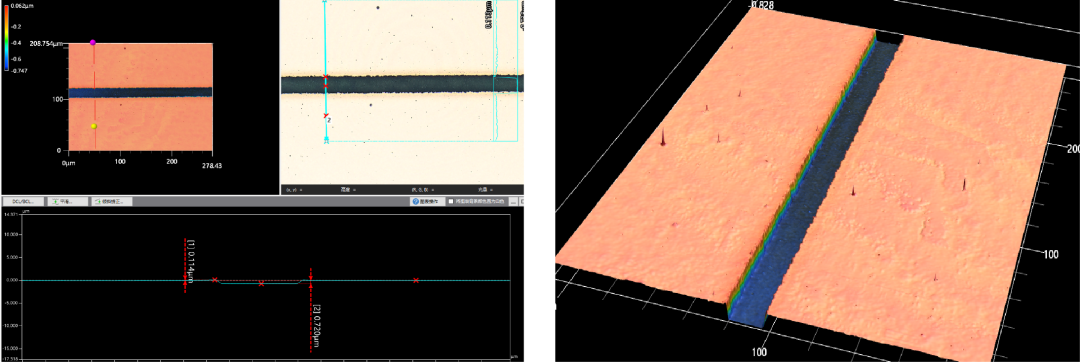Image resolution: width=1080 pixels, height=362 pixels.
Task: Open the rightmost dropdown below microscope image
Action: 486,189
